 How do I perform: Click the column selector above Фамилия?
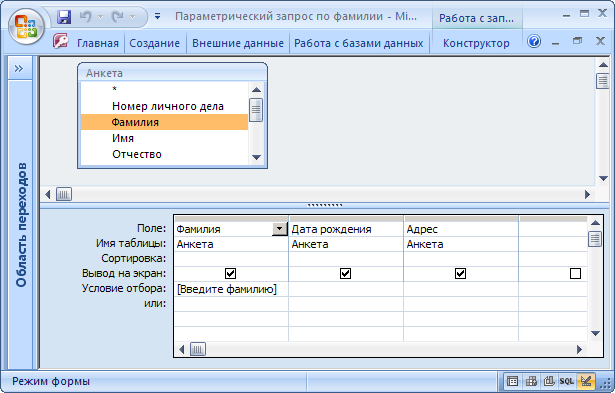coord(231,218)
